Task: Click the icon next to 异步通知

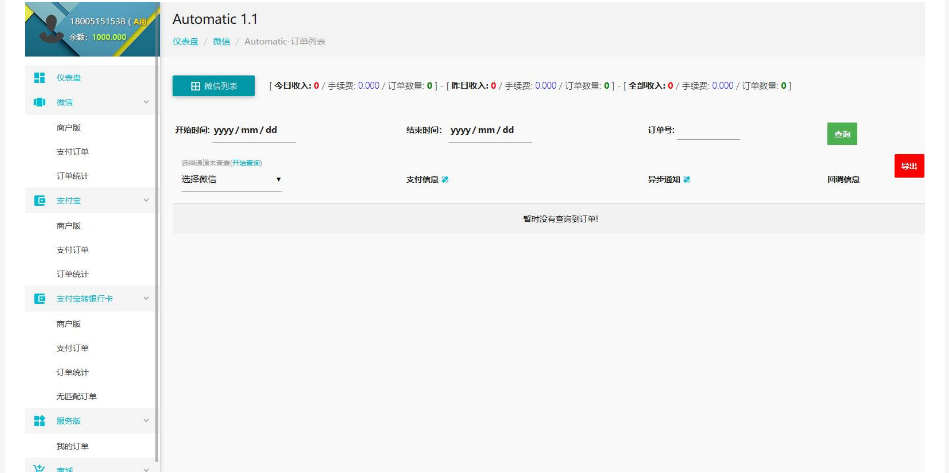Action: point(687,180)
